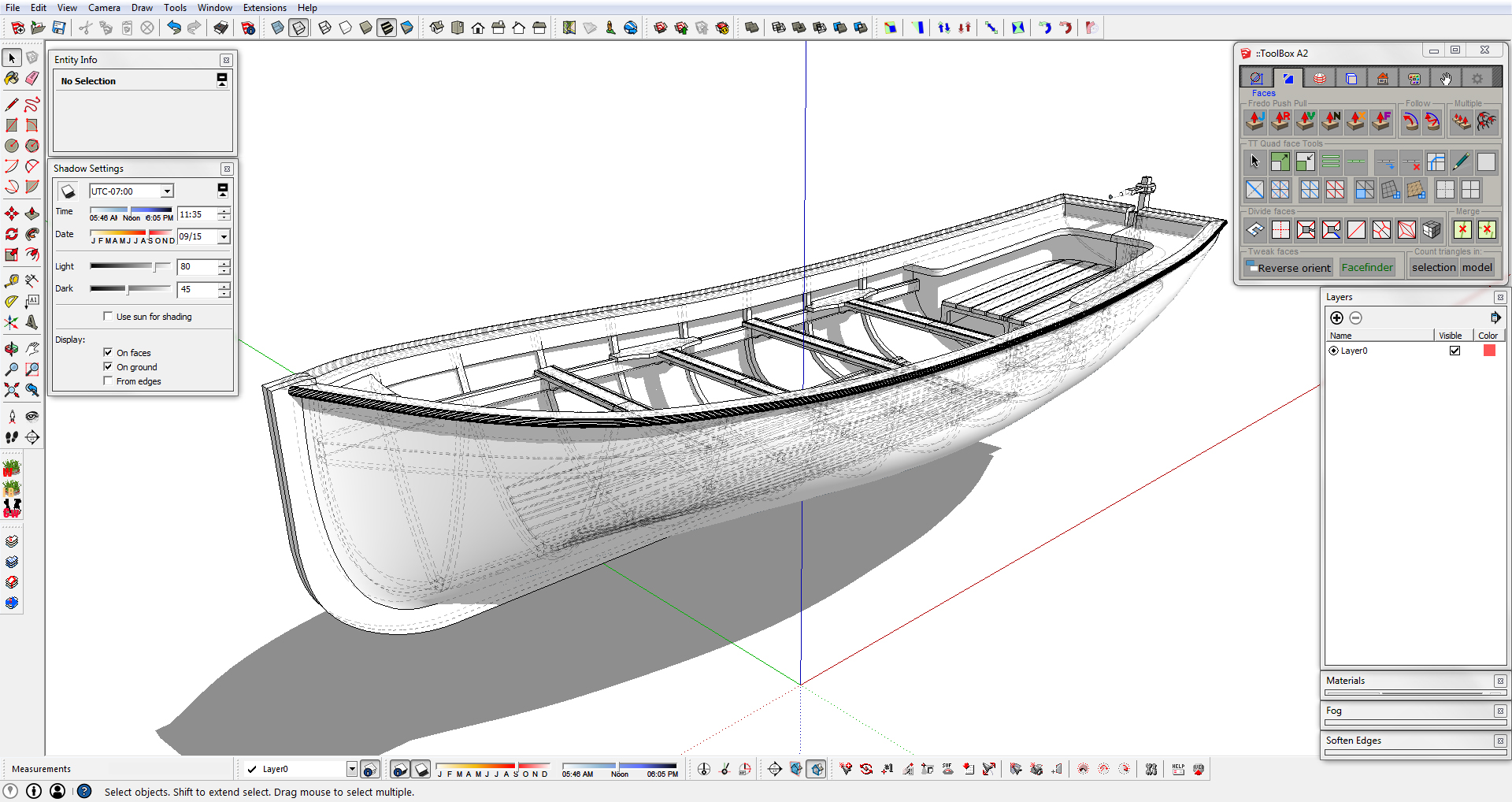Select the Eraser tool
This screenshot has height=802, width=1512.
coord(32,78)
